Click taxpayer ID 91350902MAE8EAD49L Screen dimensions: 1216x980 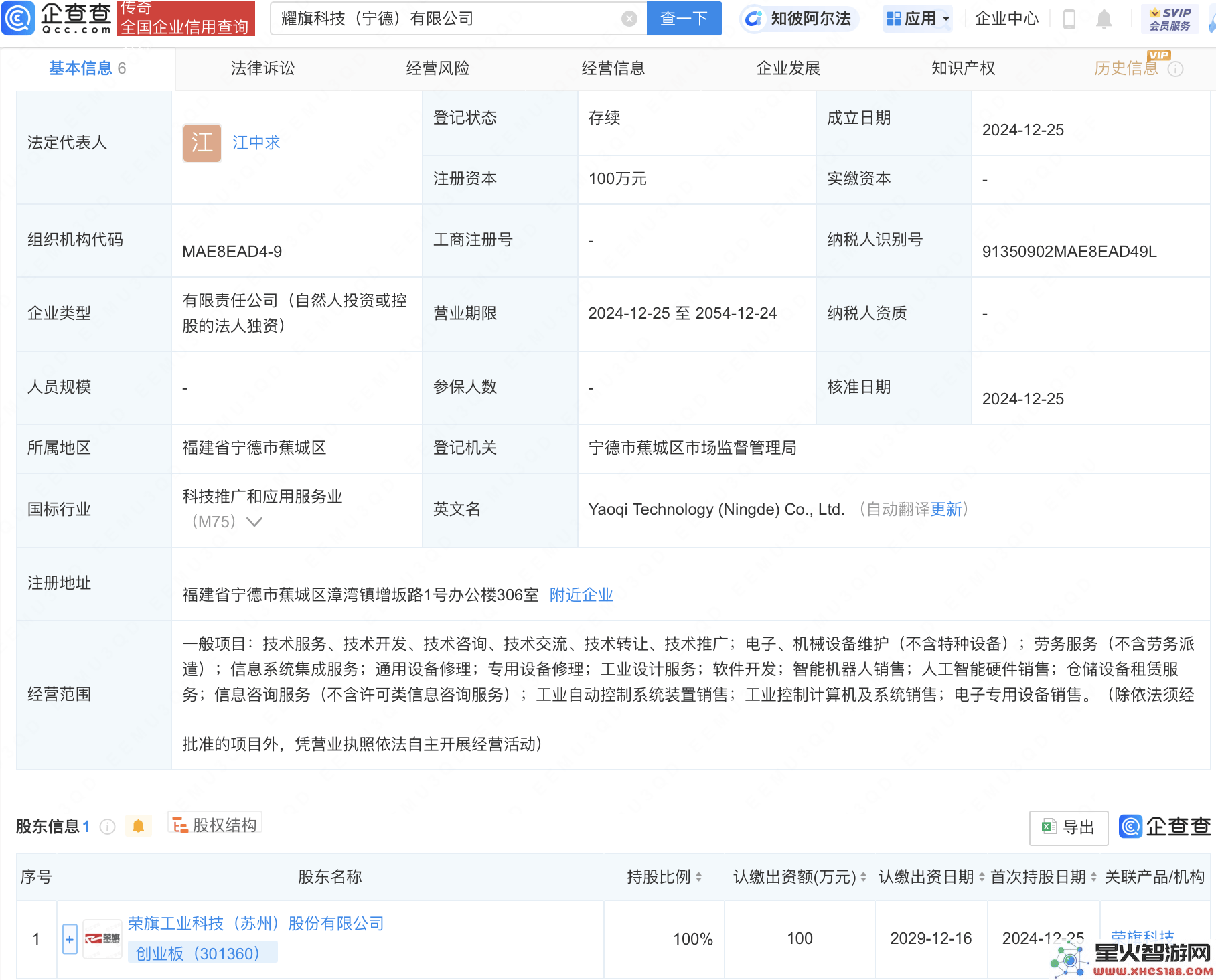point(1069,252)
